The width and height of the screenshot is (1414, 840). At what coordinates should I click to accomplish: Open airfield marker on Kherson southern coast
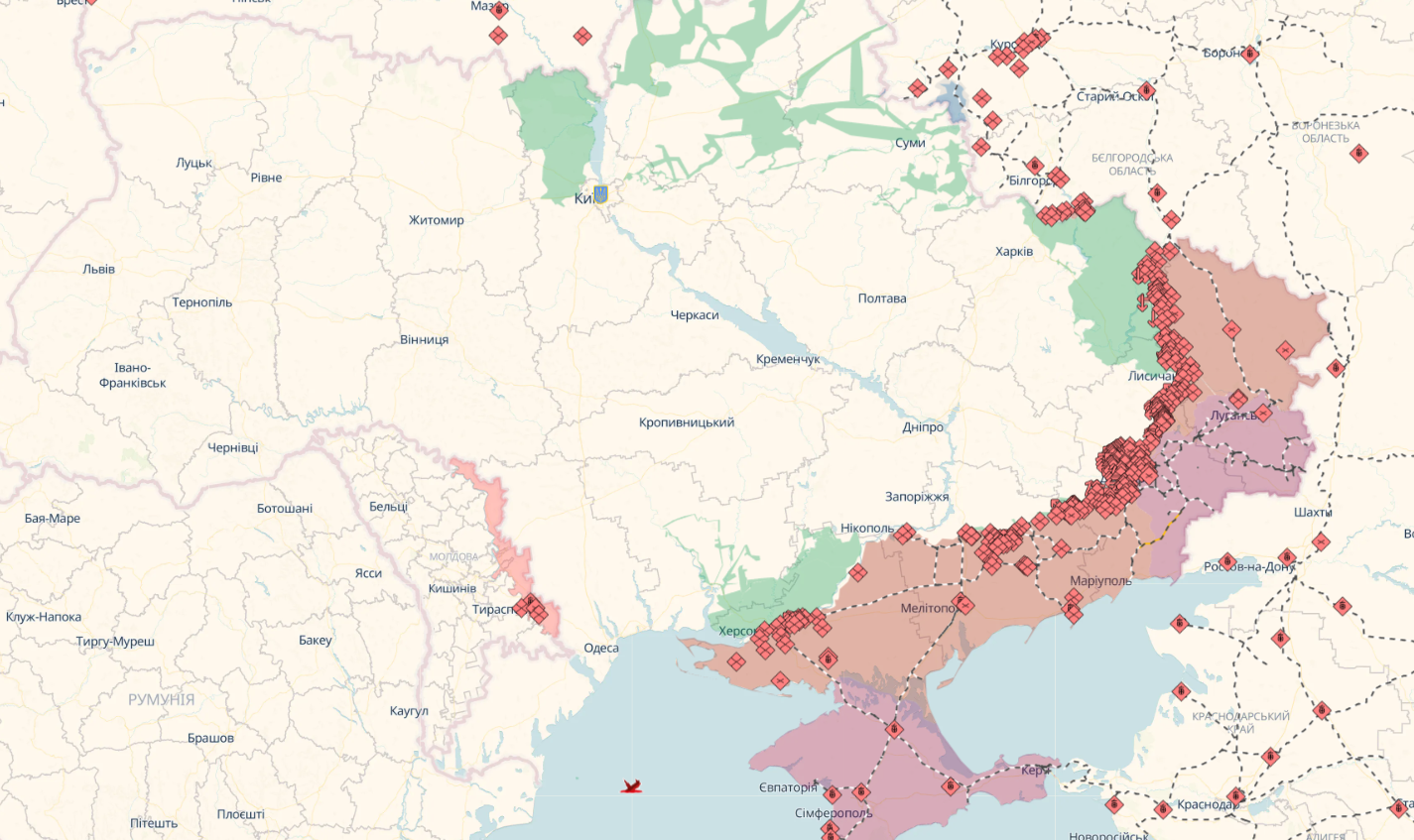coord(780,680)
